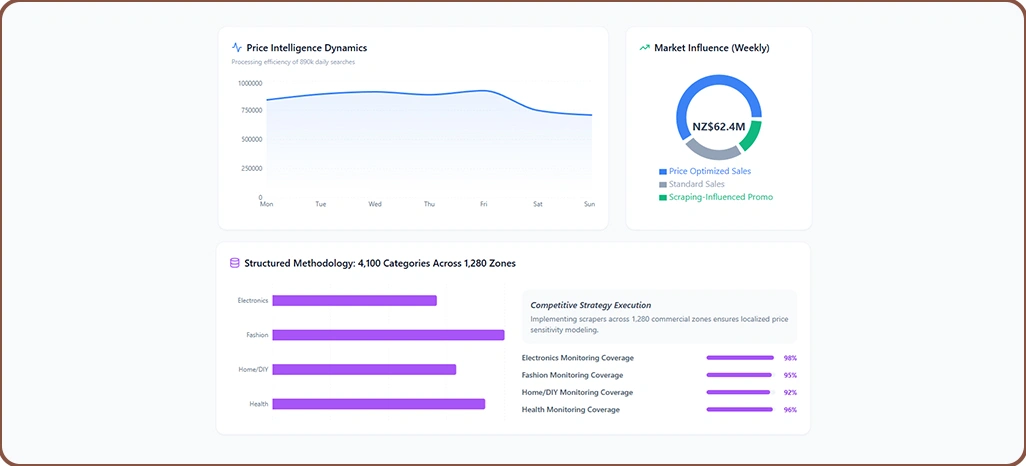
Task: Click the Electronics bar in the category chart
Action: [x=354, y=301]
